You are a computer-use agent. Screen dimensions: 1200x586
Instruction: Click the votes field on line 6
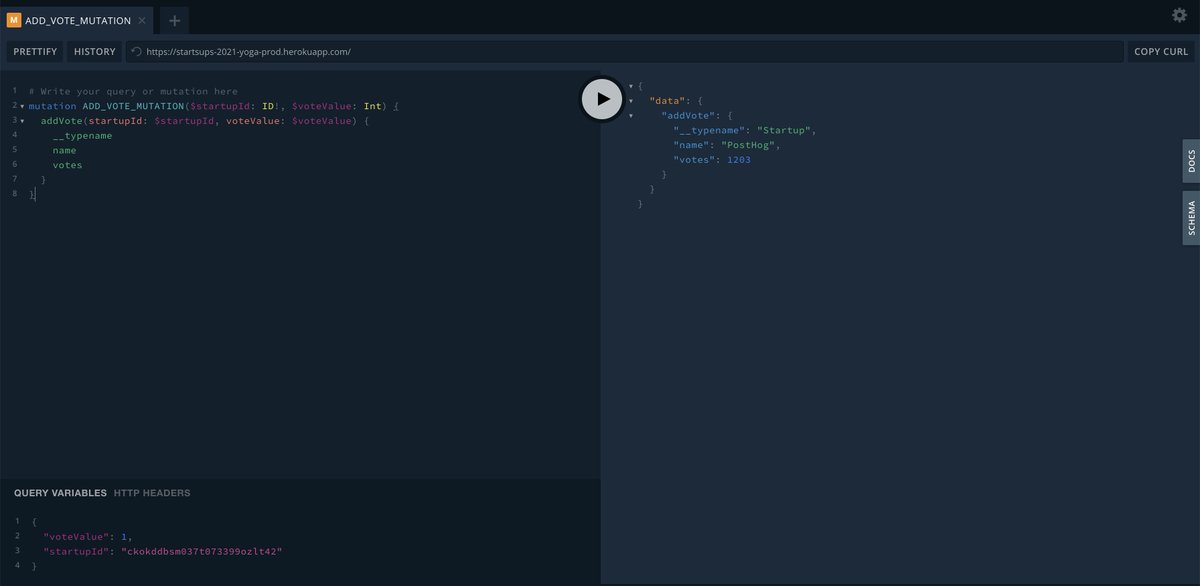68,165
